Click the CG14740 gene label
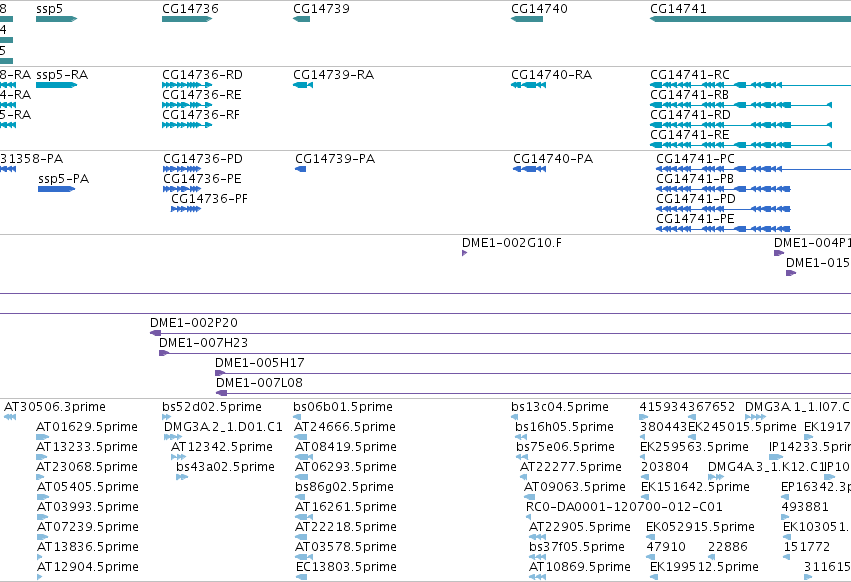Screen dimensions: 851x582 tap(539, 9)
